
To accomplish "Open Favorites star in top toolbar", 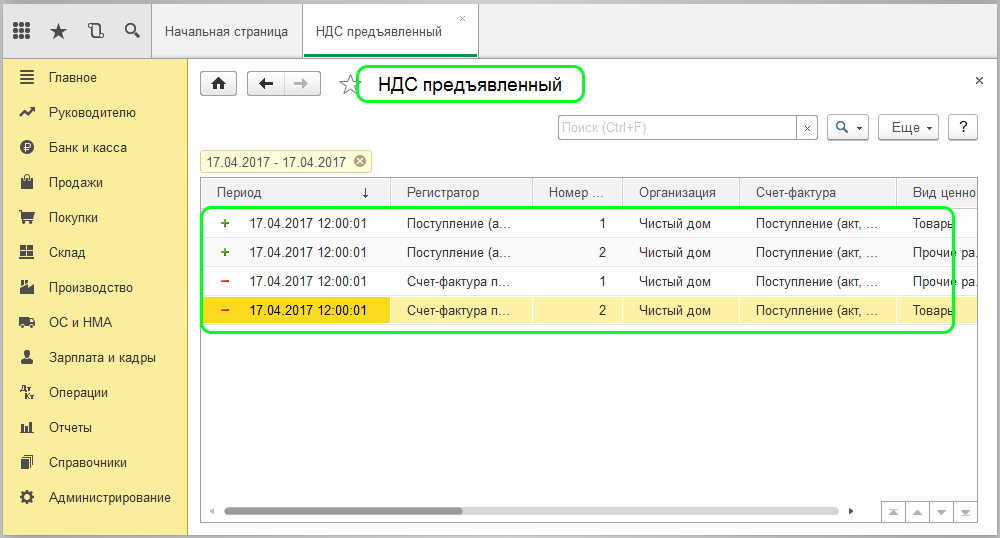I will [58, 31].
